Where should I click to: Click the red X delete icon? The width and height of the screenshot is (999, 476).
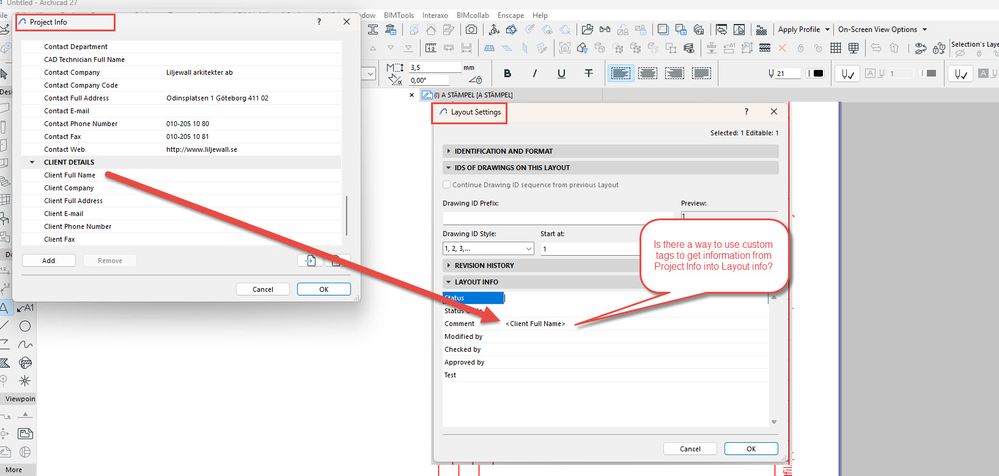point(782,48)
